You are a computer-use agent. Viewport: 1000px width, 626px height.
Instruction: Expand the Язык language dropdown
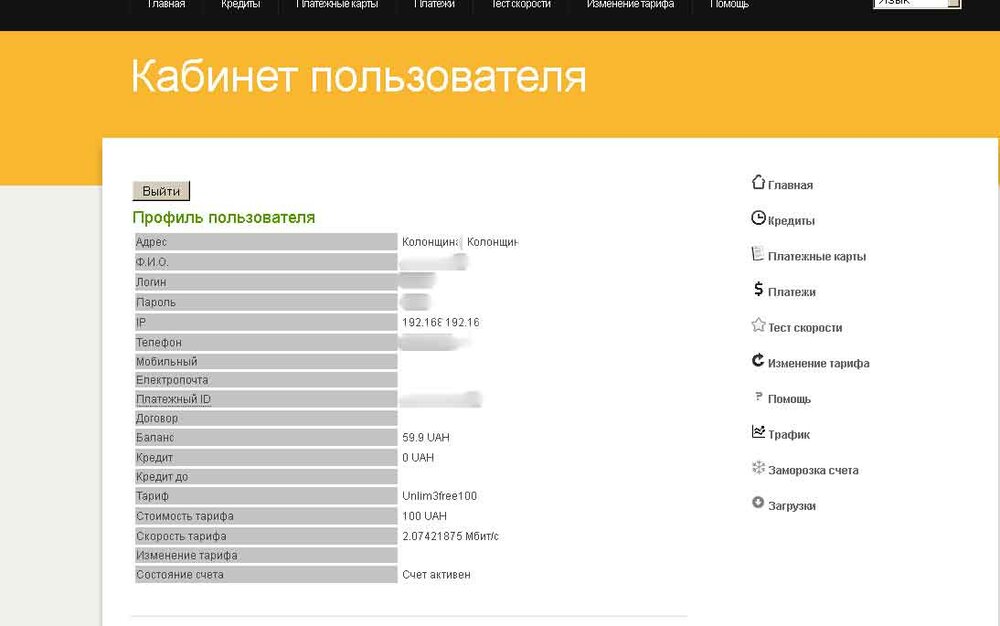click(917, 4)
